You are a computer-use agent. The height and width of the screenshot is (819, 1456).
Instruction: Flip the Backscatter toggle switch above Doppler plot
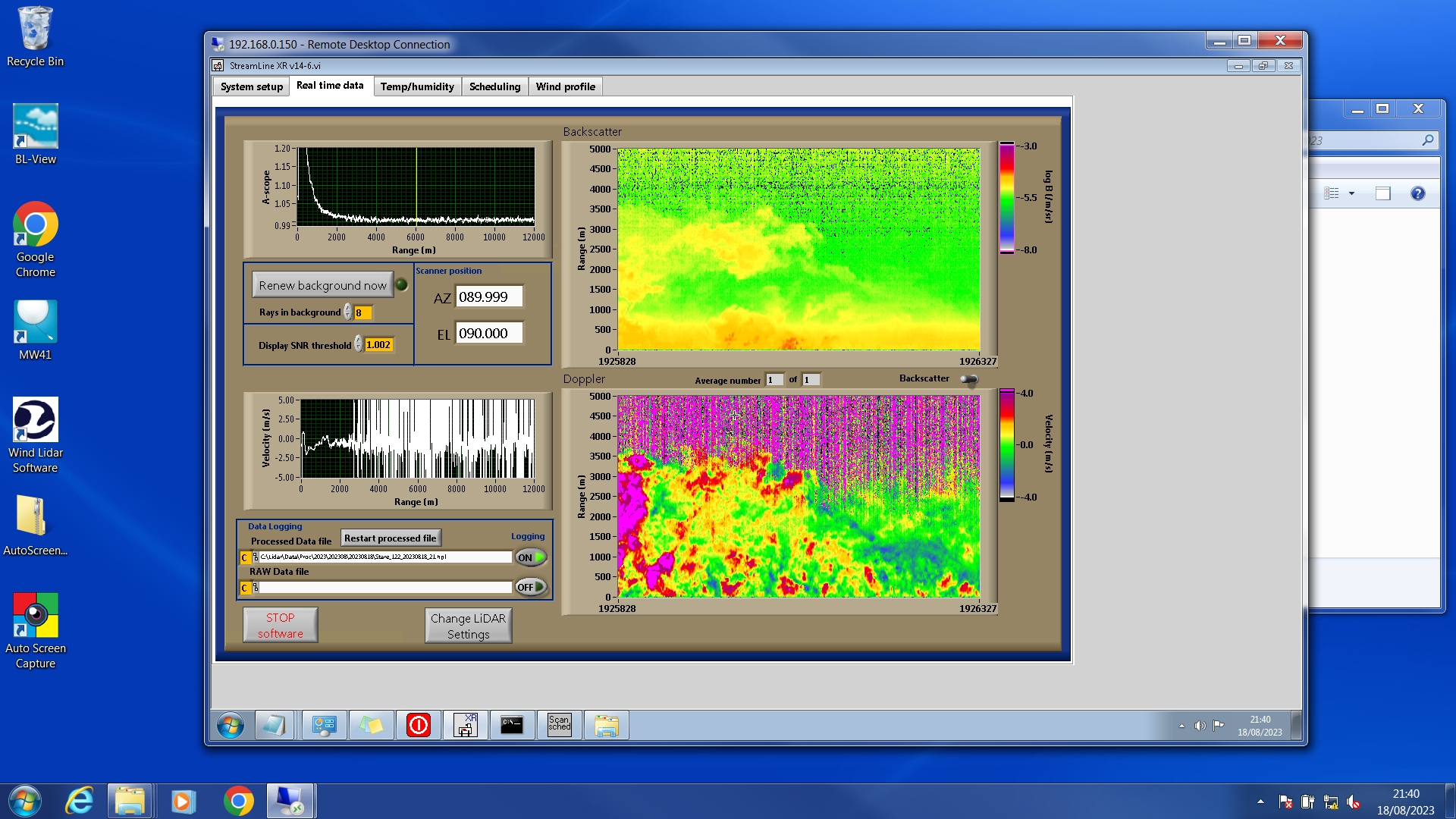pyautogui.click(x=968, y=379)
